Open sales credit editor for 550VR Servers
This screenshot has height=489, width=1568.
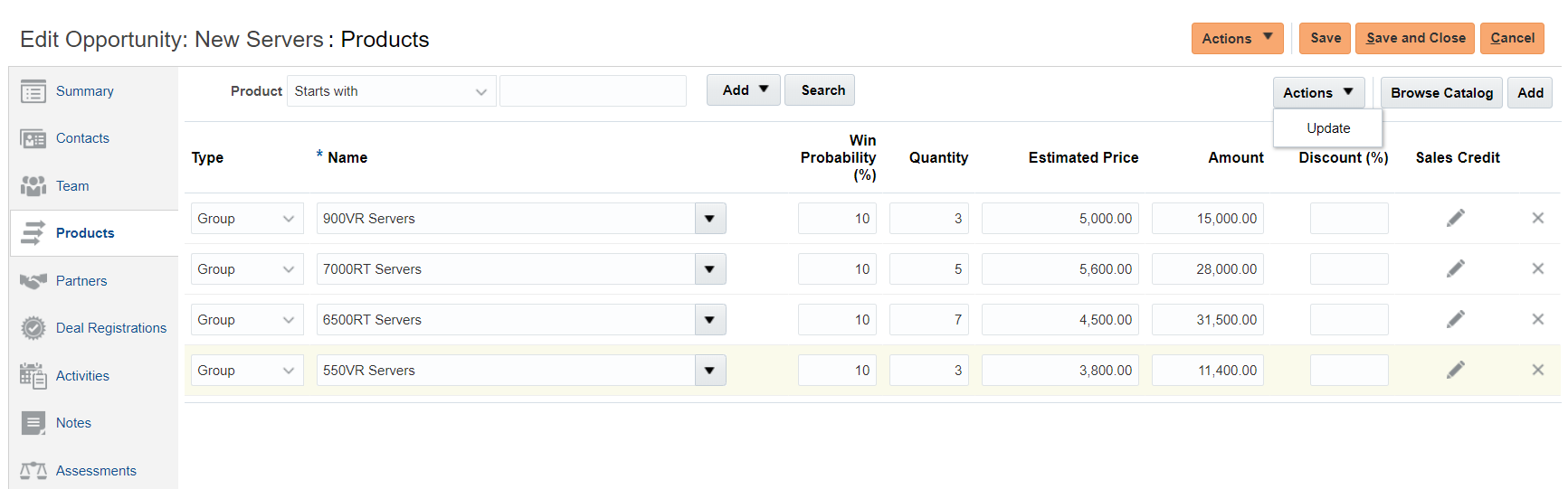tap(1455, 371)
